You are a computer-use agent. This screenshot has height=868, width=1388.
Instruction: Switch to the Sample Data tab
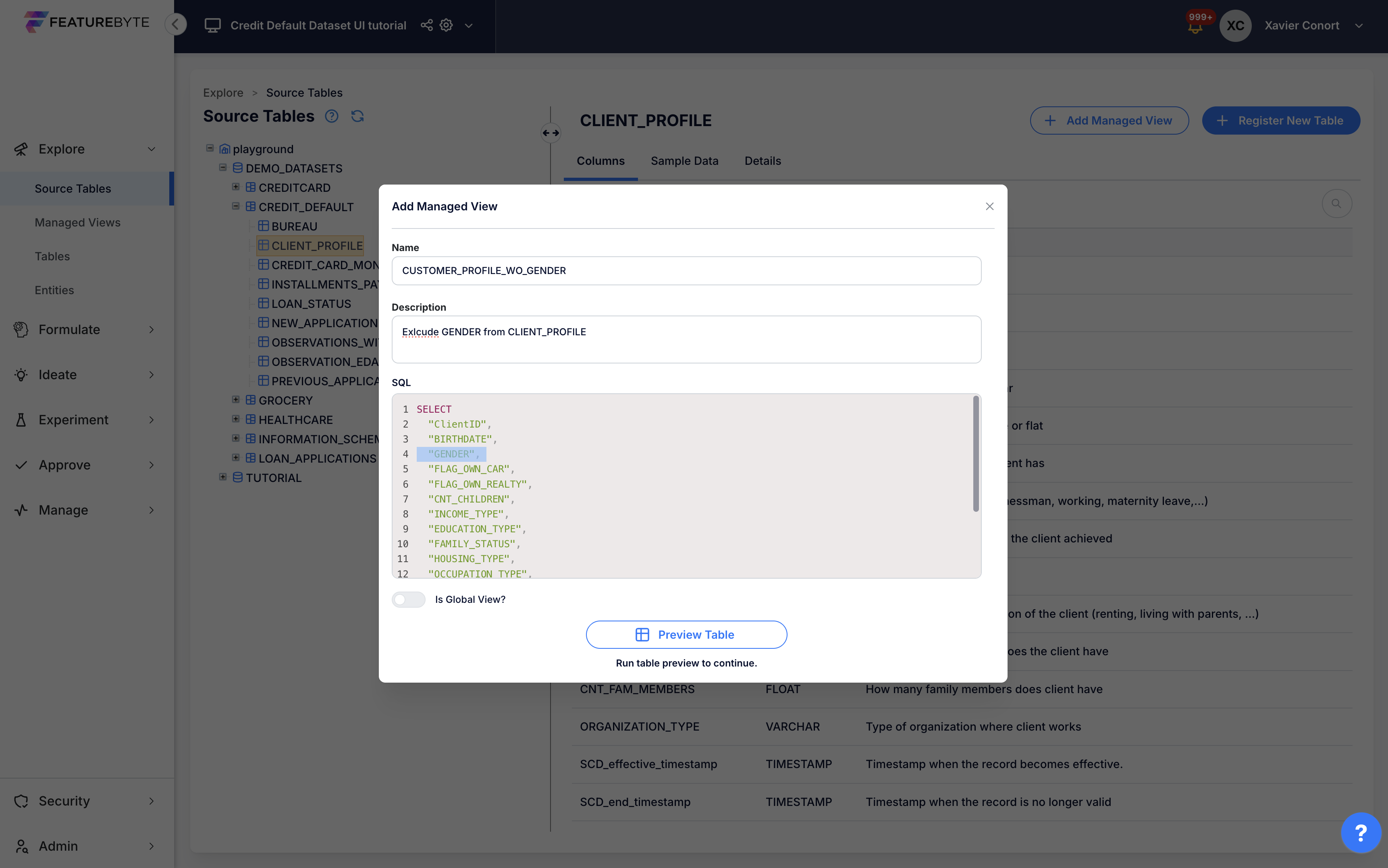click(684, 161)
